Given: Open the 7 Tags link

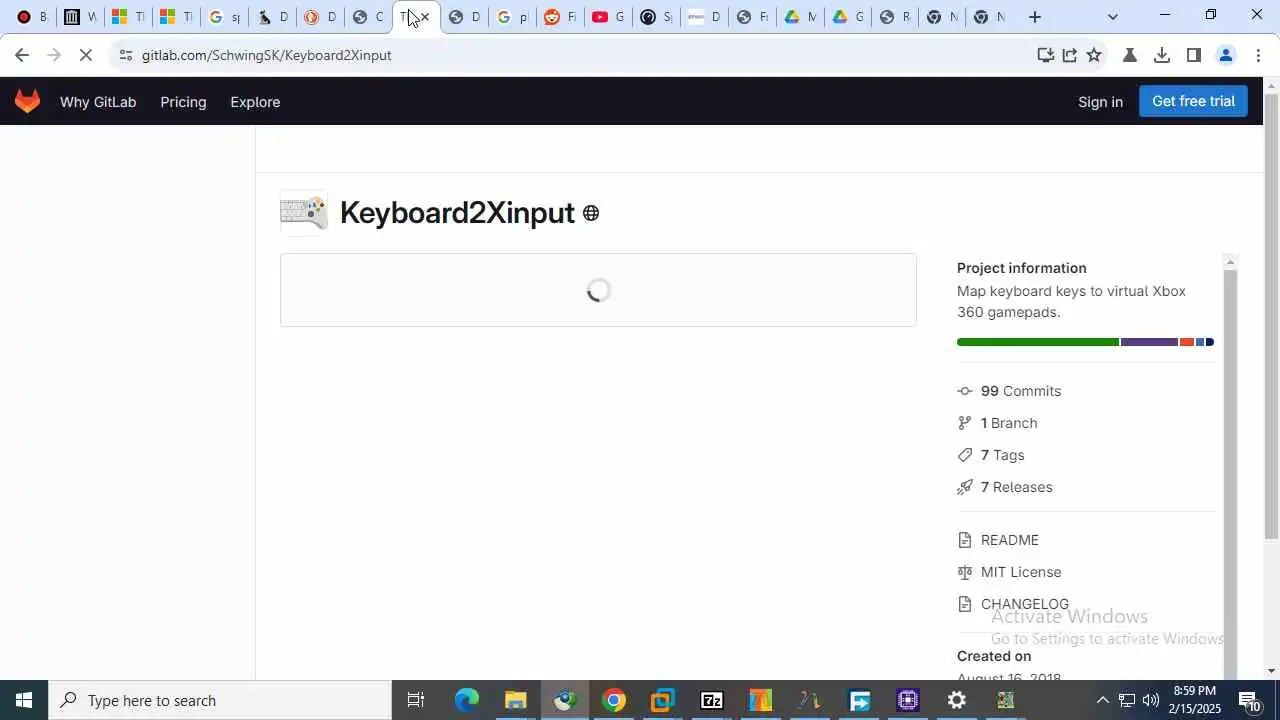Looking at the screenshot, I should [1003, 455].
